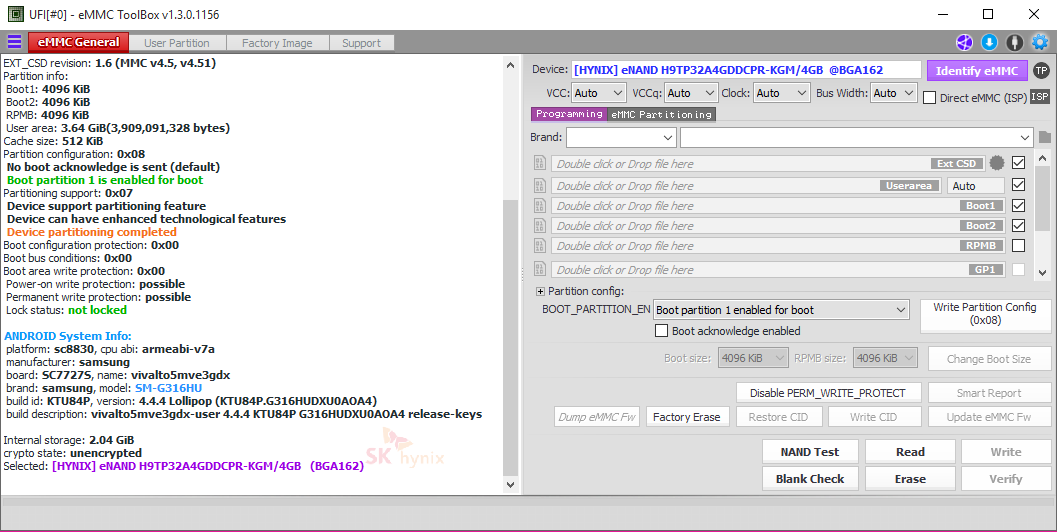1057x532 pixels.
Task: Click the Erase button
Action: [x=910, y=479]
